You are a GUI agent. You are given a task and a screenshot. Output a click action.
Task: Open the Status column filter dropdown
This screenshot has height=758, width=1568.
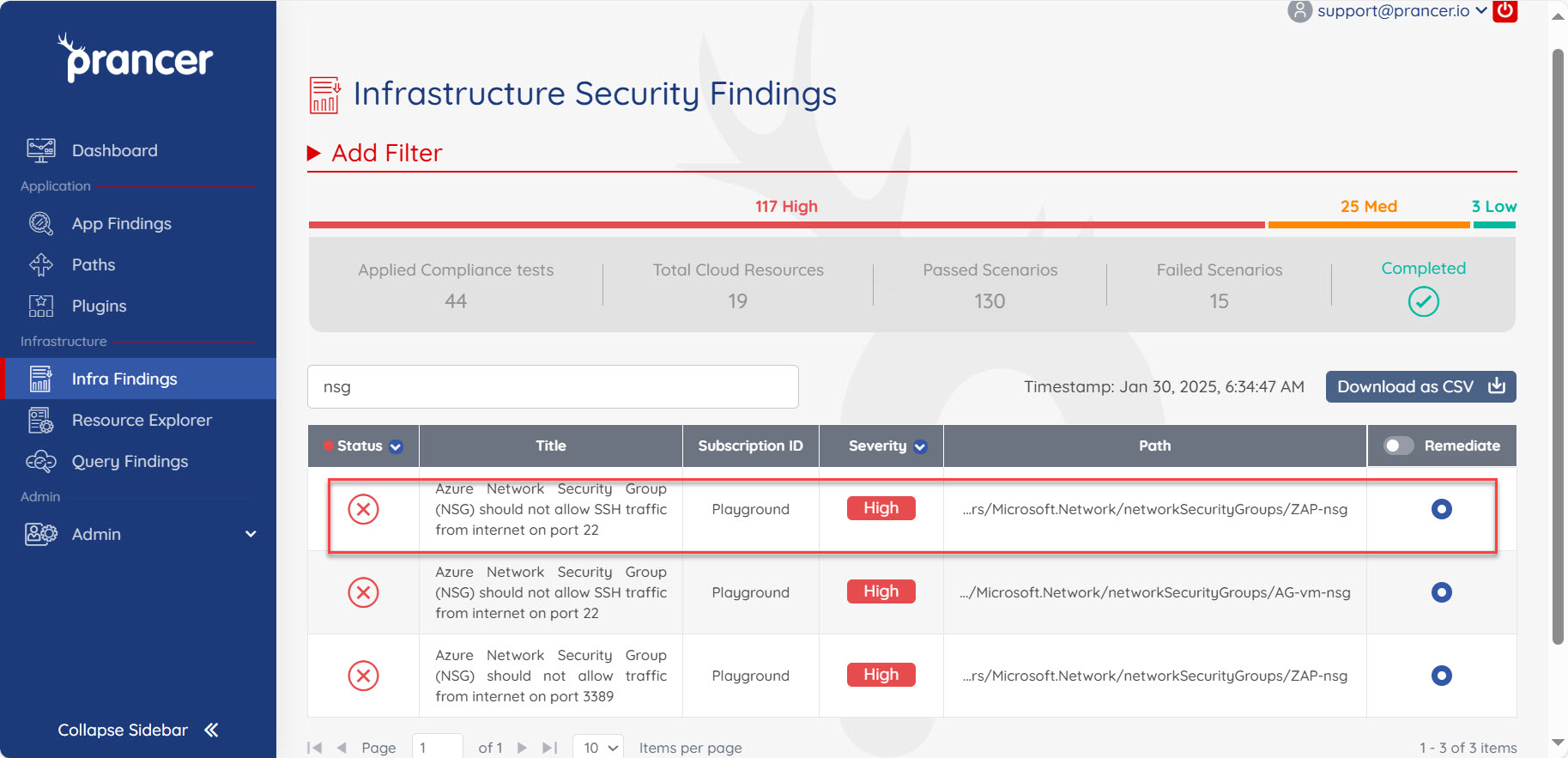click(396, 446)
